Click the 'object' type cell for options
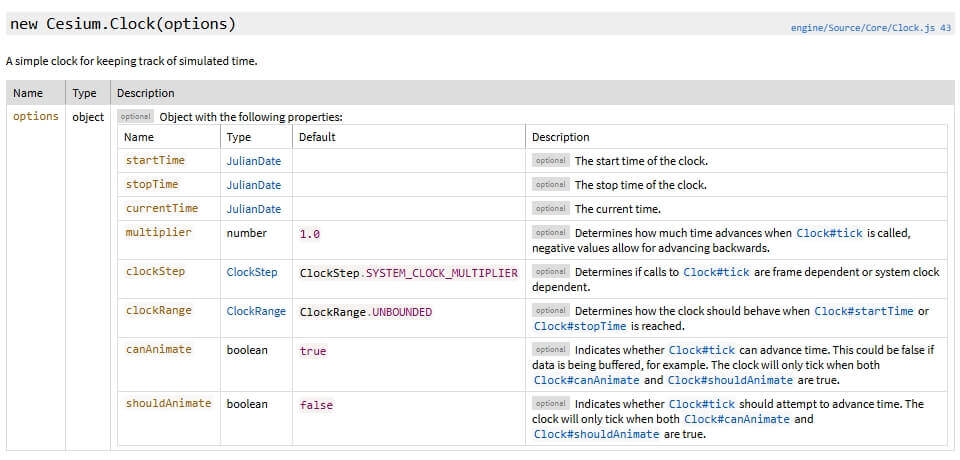The width and height of the screenshot is (960, 460). [88, 117]
